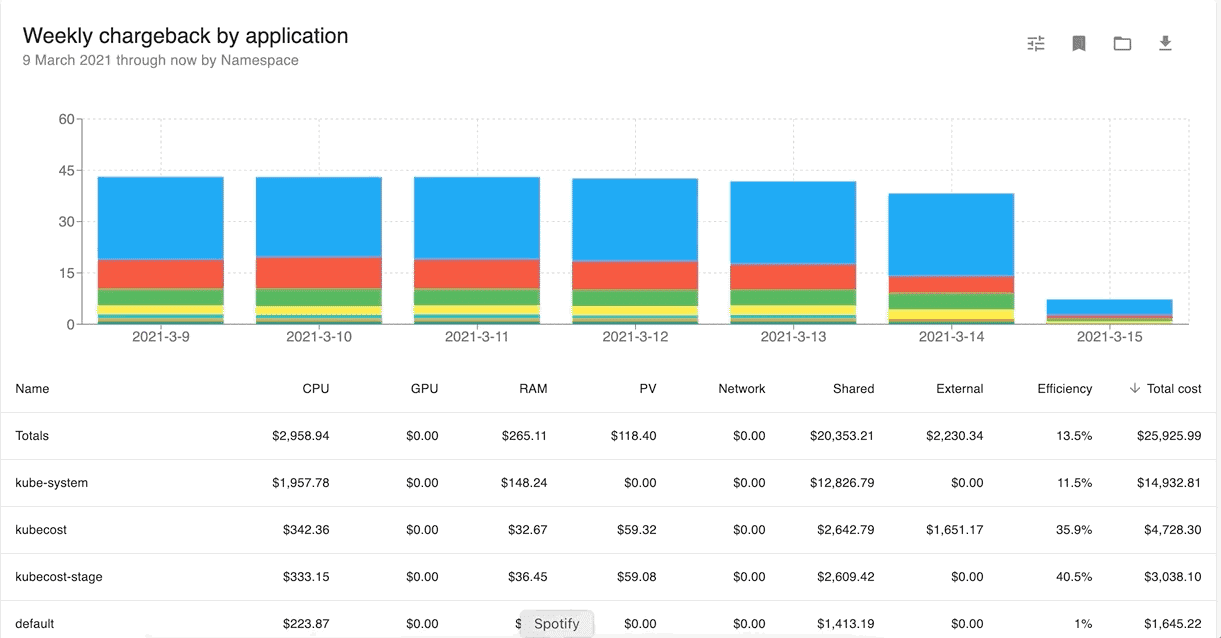Click the Weekly chargeback by application title

click(185, 35)
